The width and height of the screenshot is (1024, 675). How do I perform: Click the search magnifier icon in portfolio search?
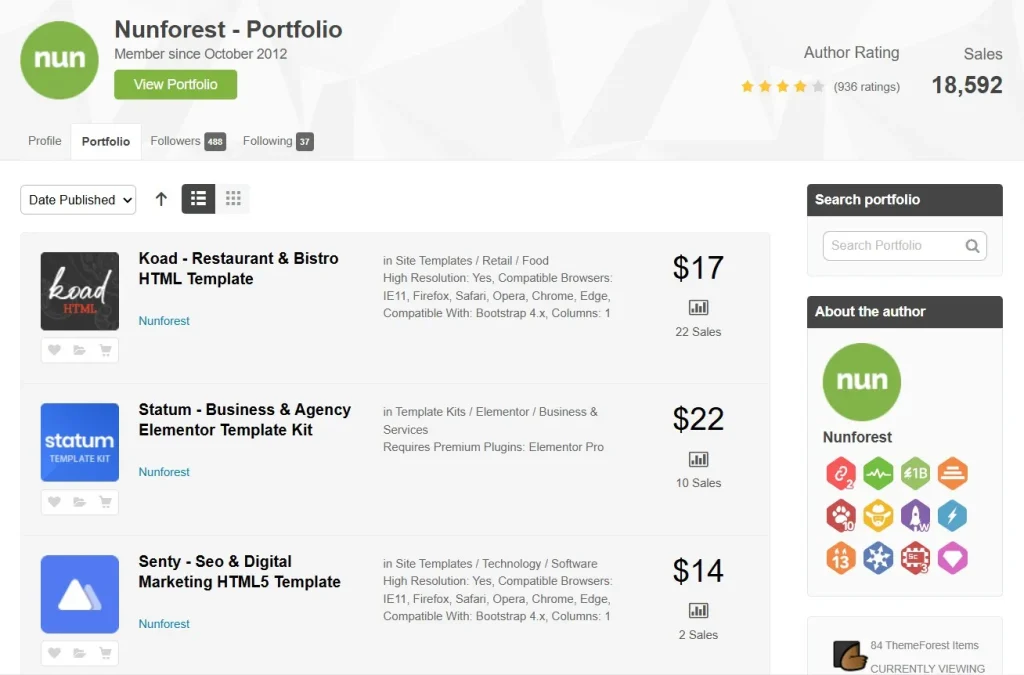point(972,246)
